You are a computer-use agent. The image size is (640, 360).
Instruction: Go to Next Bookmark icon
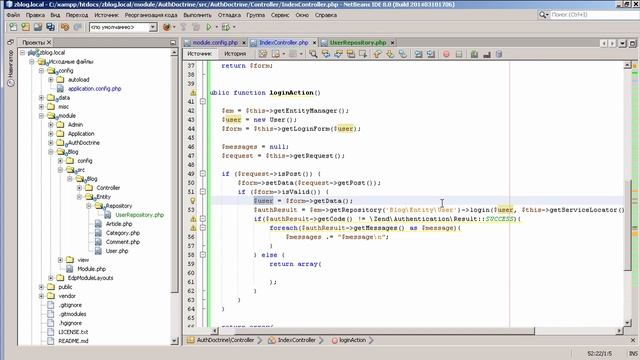coord(390,54)
